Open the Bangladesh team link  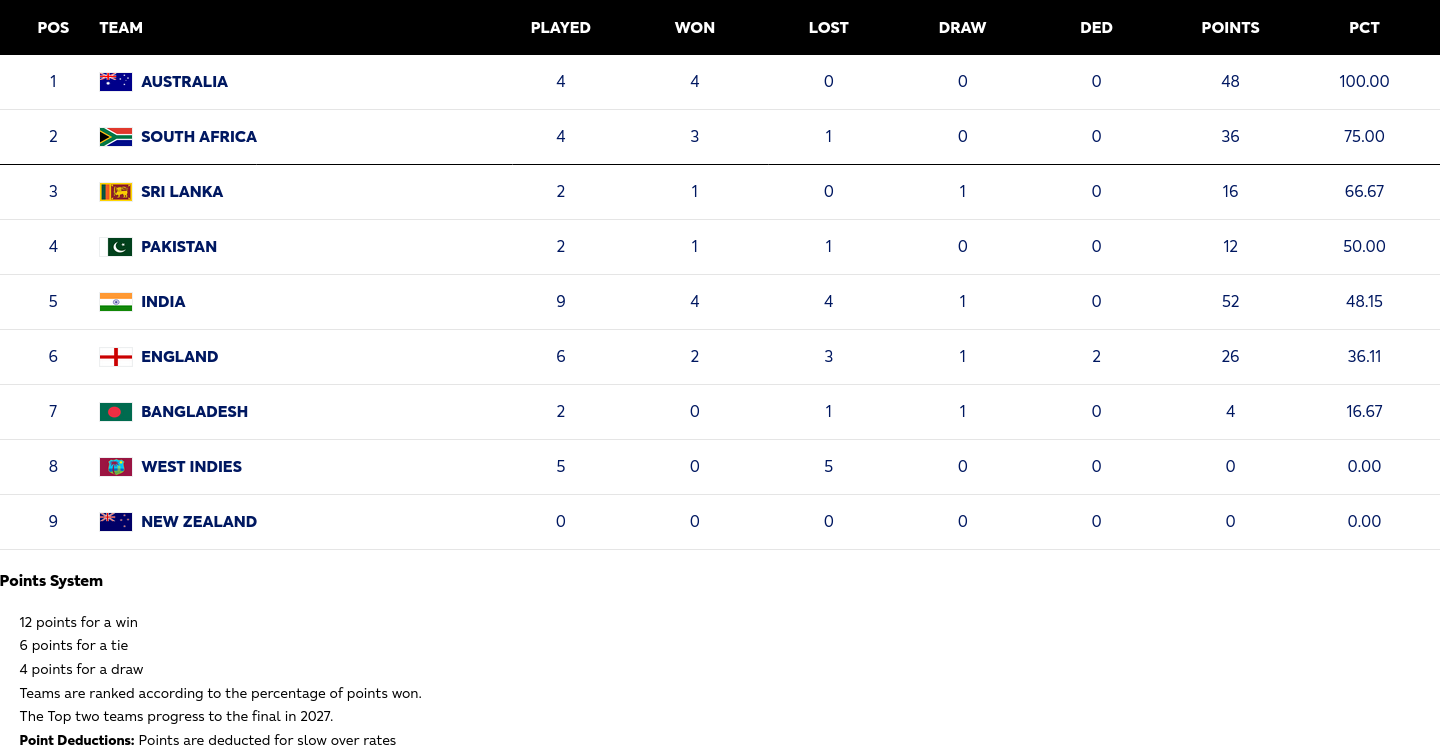coord(194,412)
